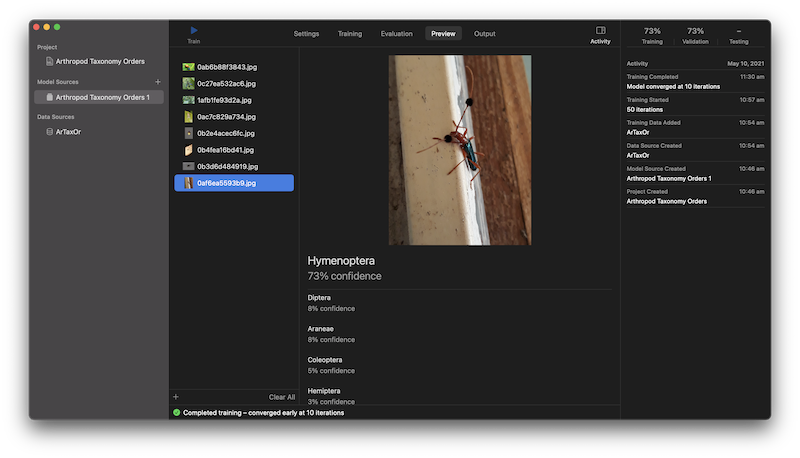Switch to the Settings tab
The width and height of the screenshot is (800, 458).
tap(306, 34)
